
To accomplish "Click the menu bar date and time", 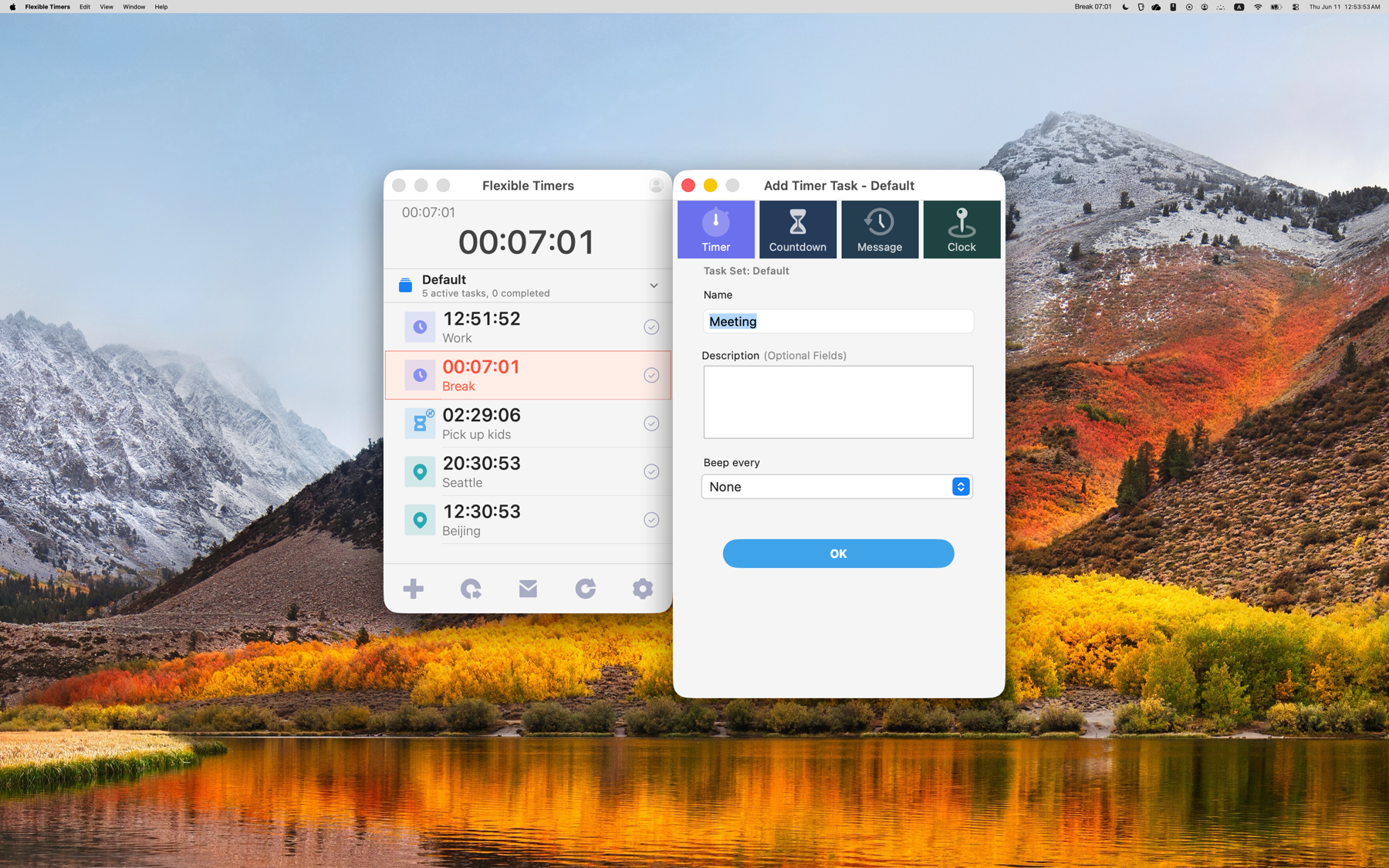I will point(1344,7).
